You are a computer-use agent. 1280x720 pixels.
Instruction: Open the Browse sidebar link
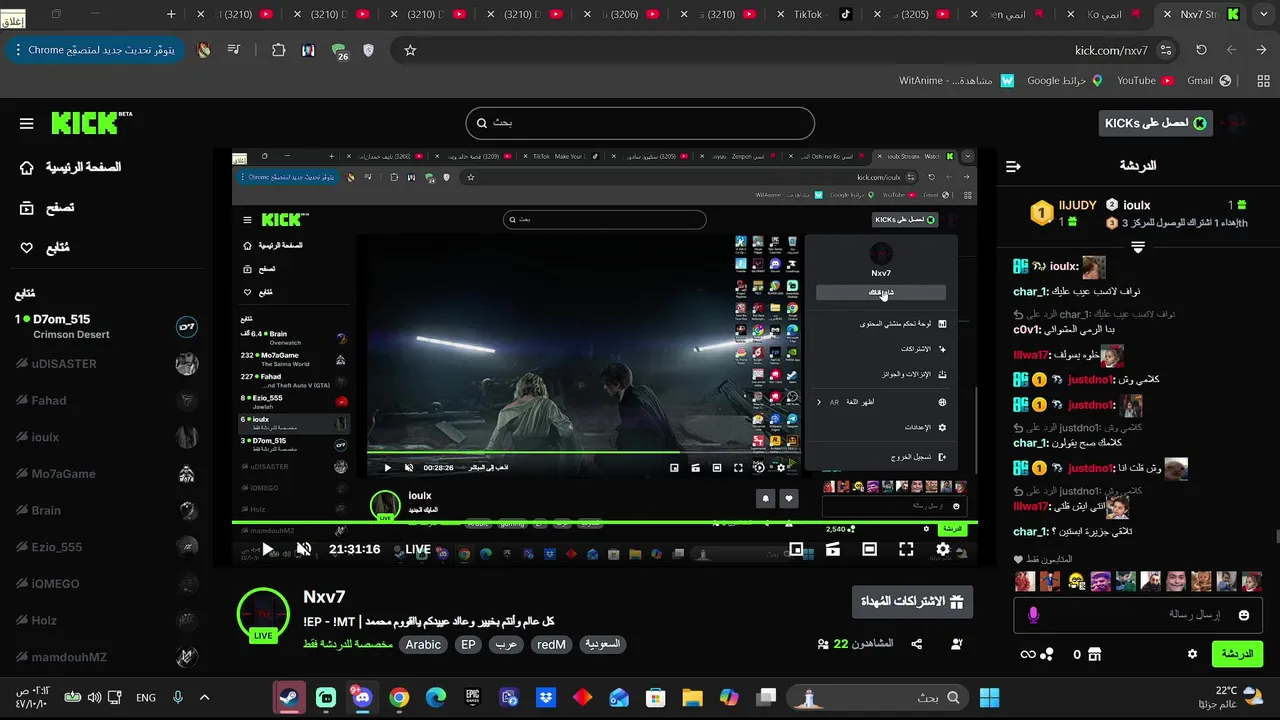tap(47, 207)
